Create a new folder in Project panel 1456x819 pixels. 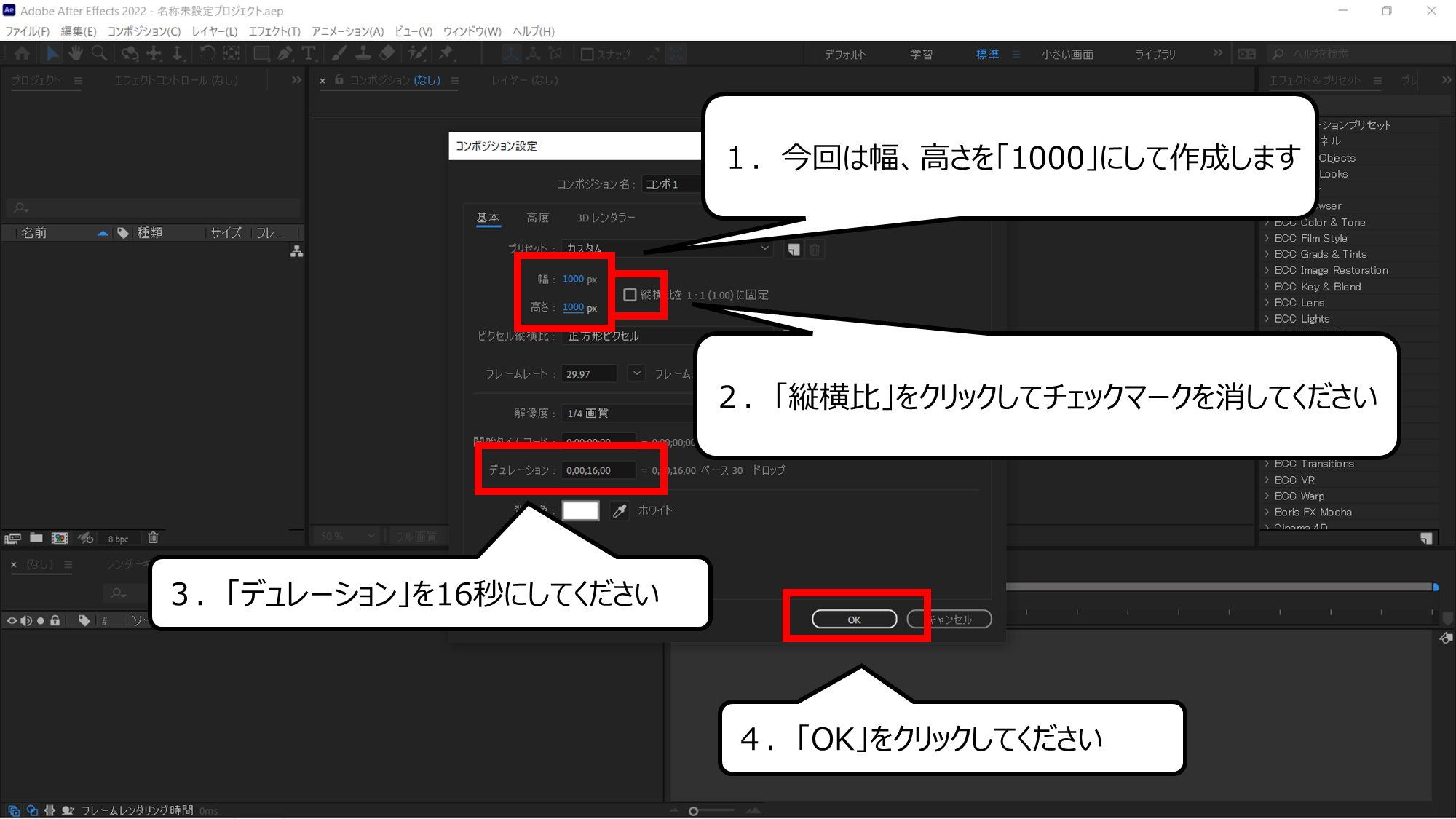click(x=36, y=538)
